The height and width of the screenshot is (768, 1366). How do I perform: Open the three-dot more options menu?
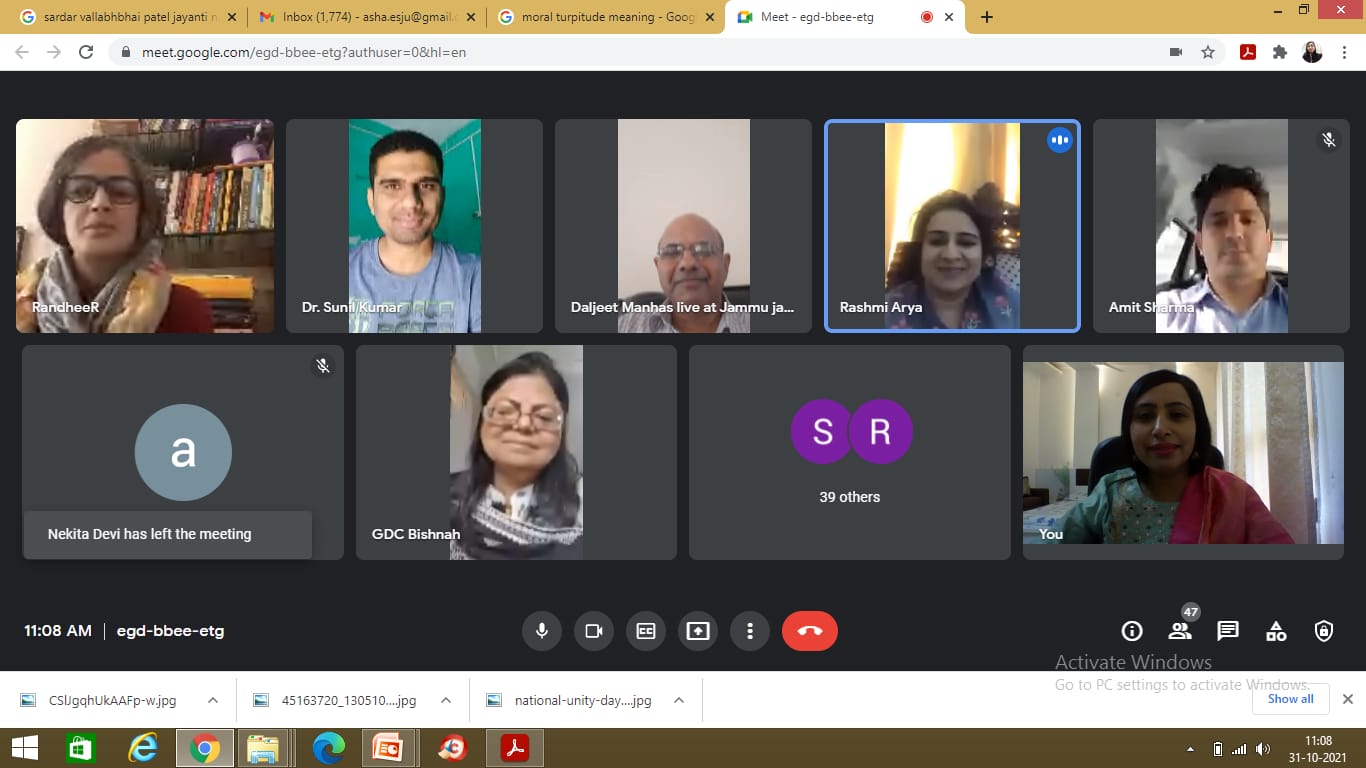tap(750, 631)
